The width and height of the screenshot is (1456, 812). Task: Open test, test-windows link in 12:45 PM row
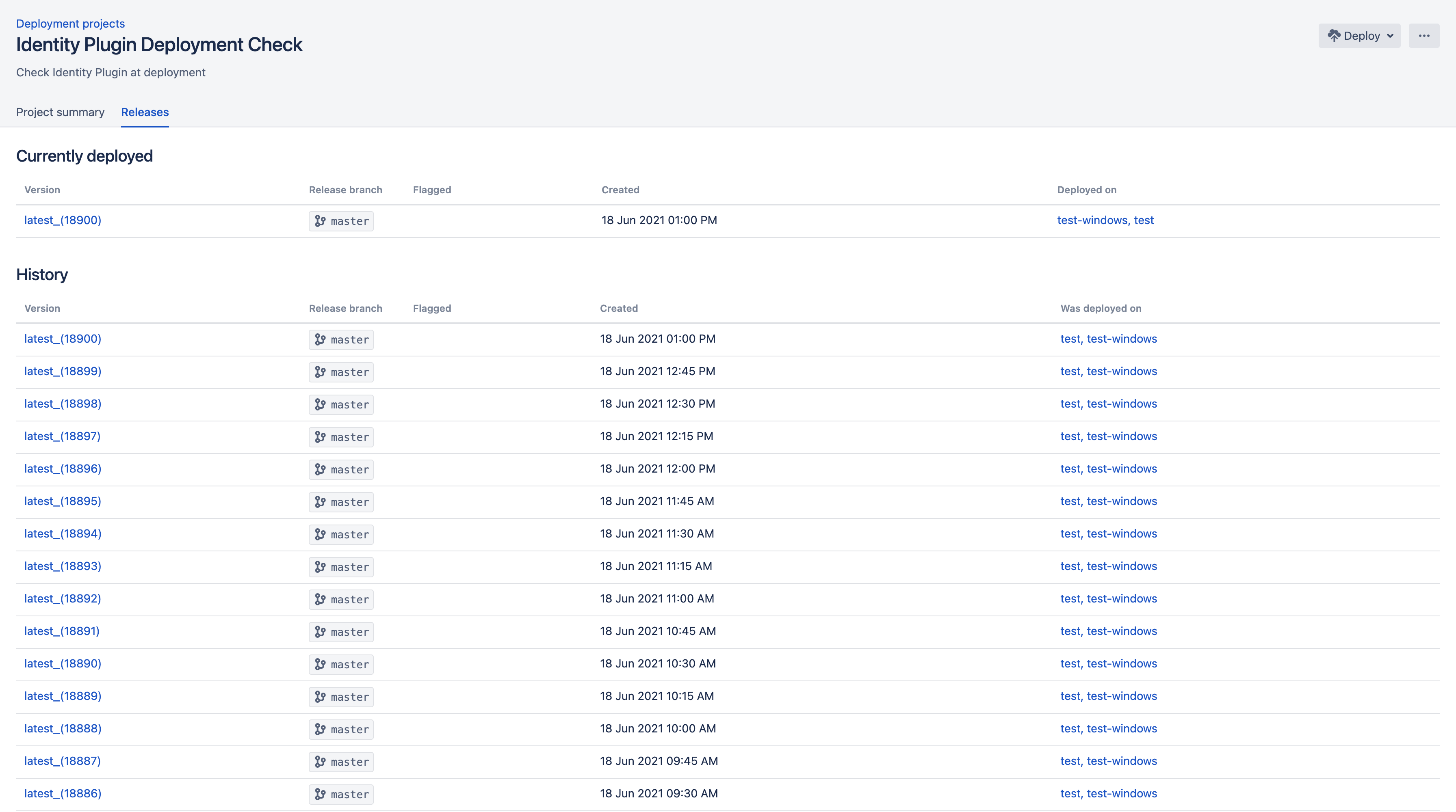pos(1108,371)
